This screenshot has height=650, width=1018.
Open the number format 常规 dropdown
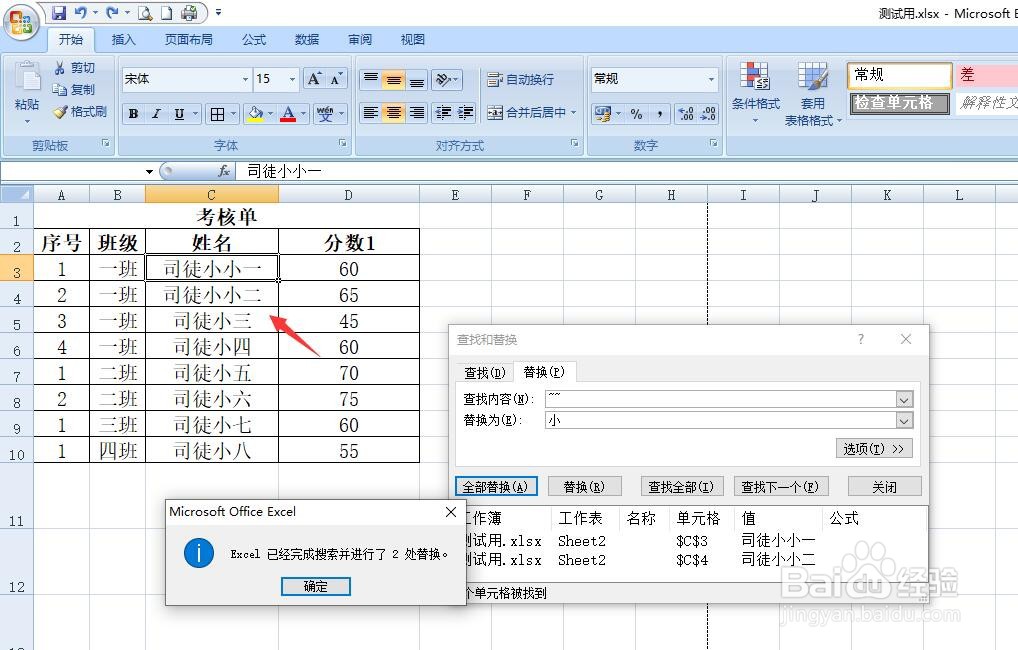pos(711,79)
